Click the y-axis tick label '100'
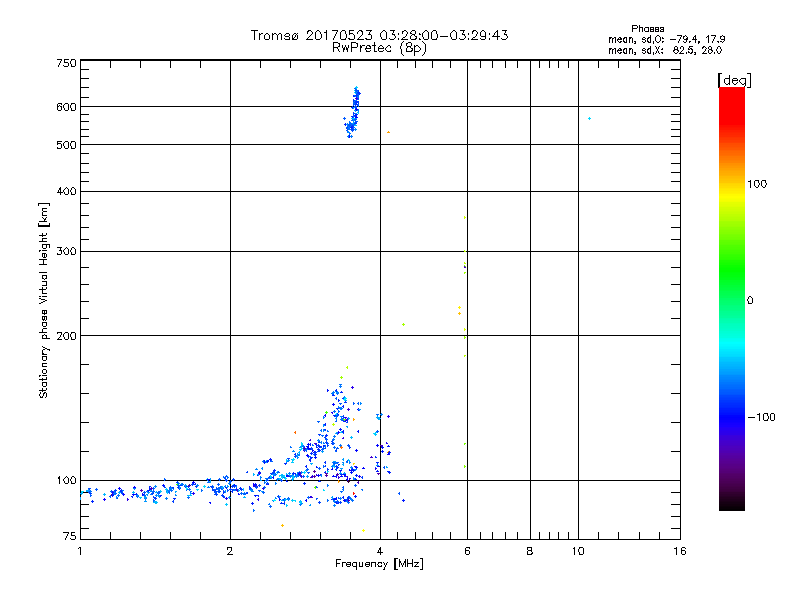 [66, 481]
